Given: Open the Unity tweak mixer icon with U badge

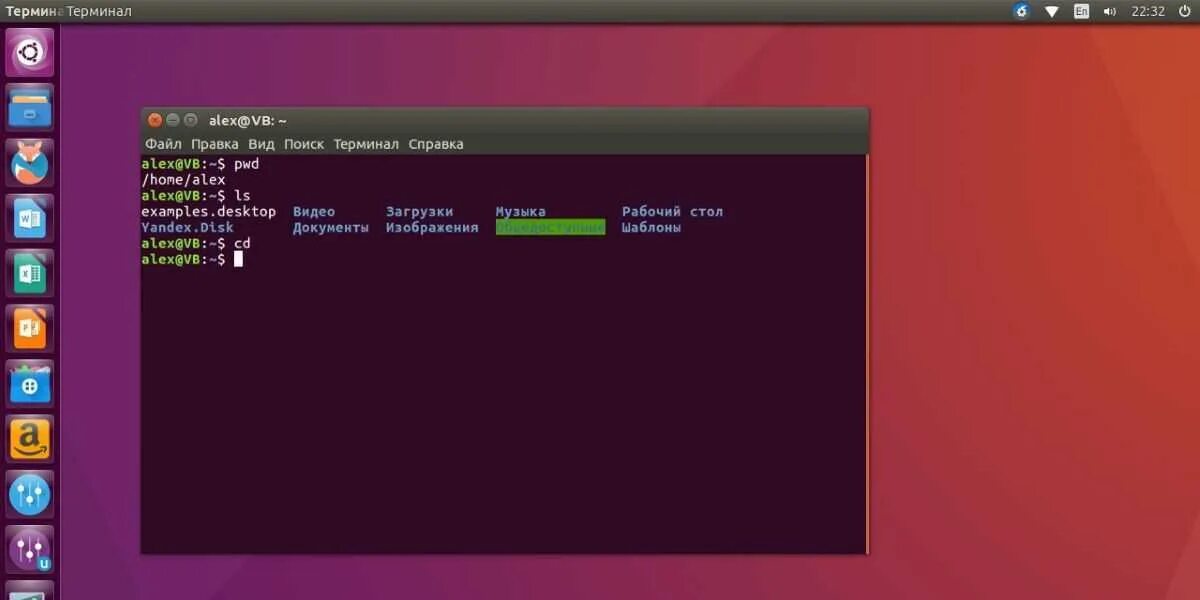Looking at the screenshot, I should (x=30, y=550).
